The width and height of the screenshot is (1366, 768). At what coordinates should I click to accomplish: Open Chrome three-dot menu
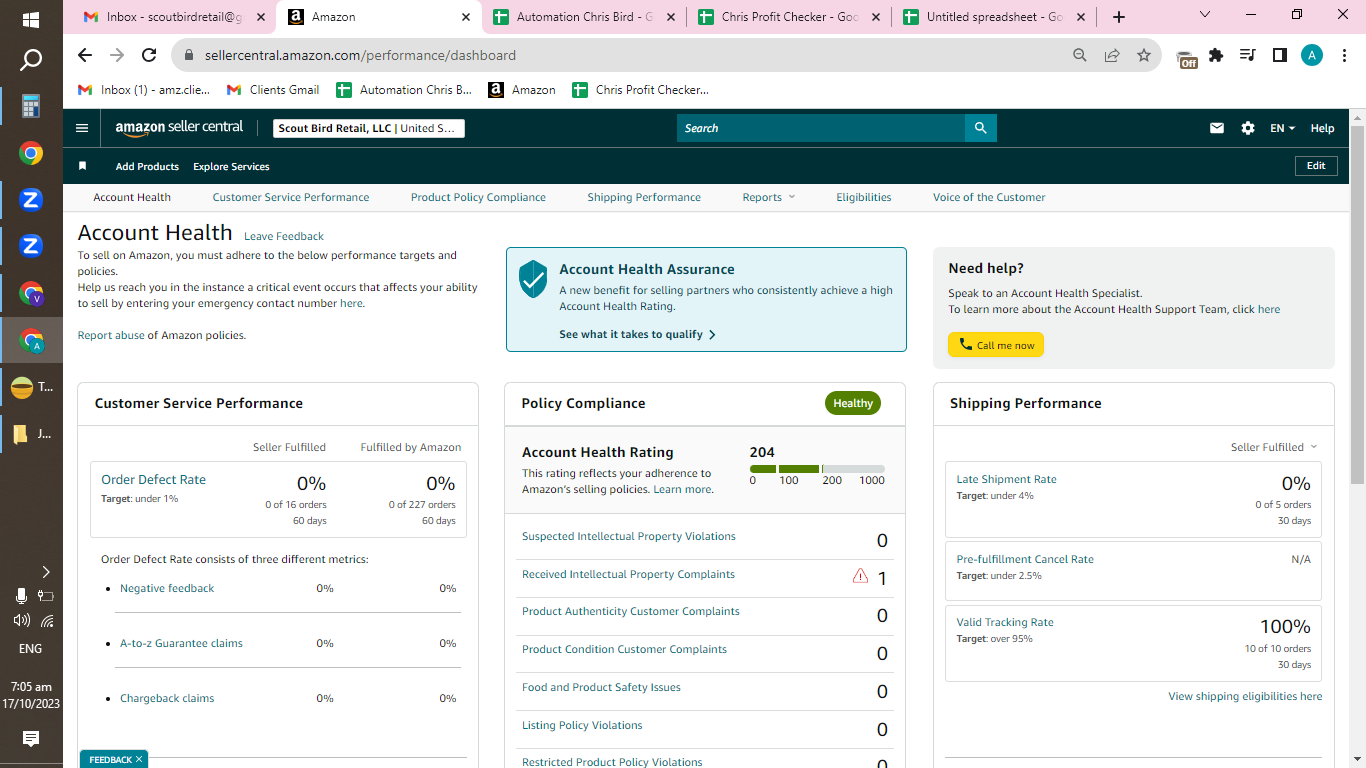tap(1344, 56)
